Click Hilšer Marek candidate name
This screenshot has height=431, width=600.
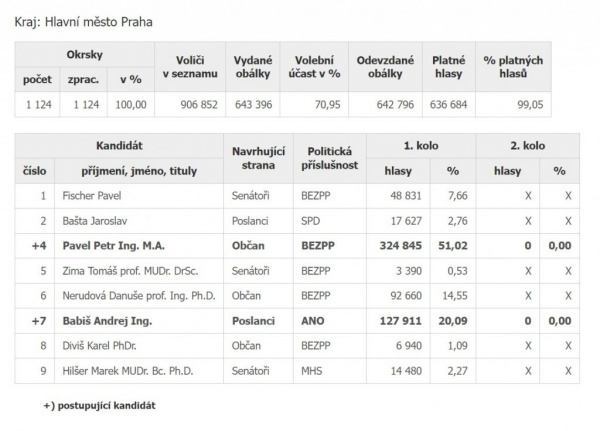pos(128,371)
